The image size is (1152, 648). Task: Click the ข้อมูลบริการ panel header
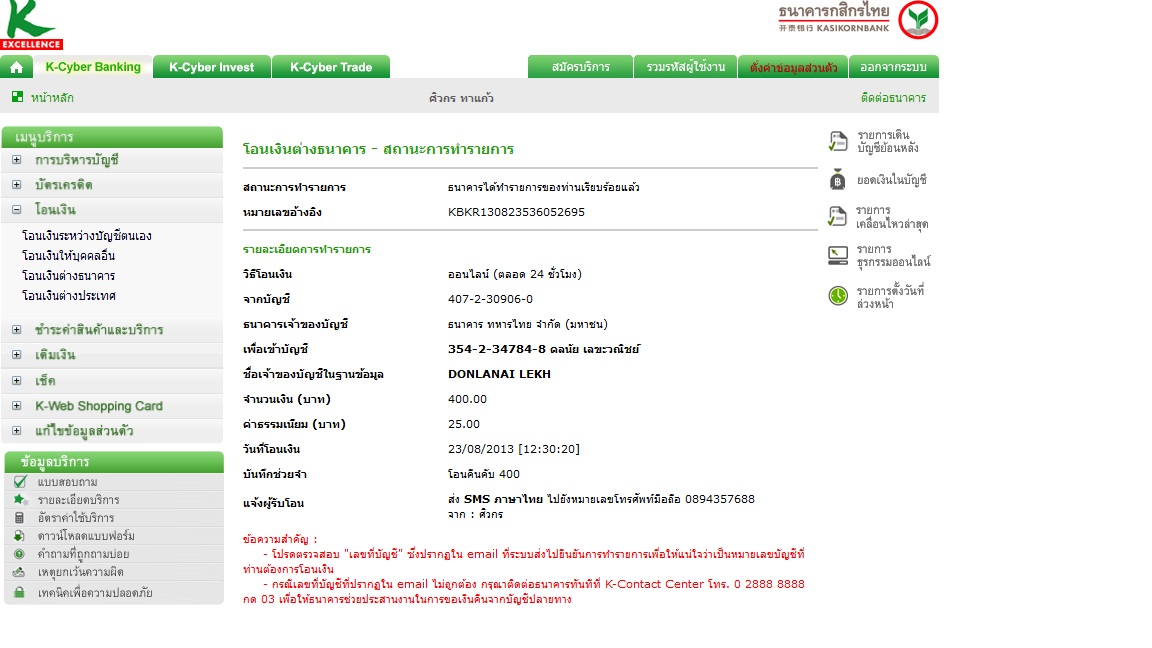click(x=114, y=461)
